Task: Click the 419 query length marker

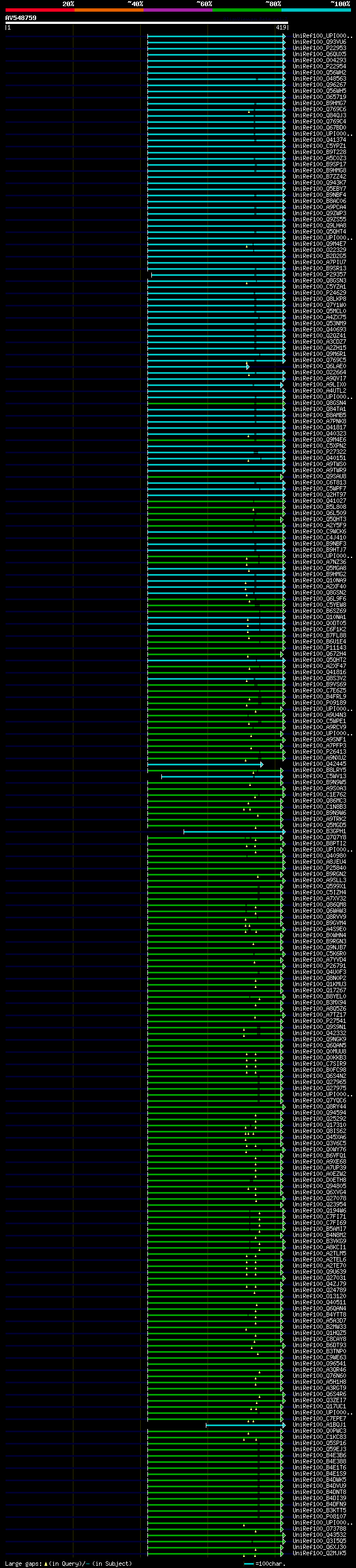Action: pyautogui.click(x=281, y=27)
